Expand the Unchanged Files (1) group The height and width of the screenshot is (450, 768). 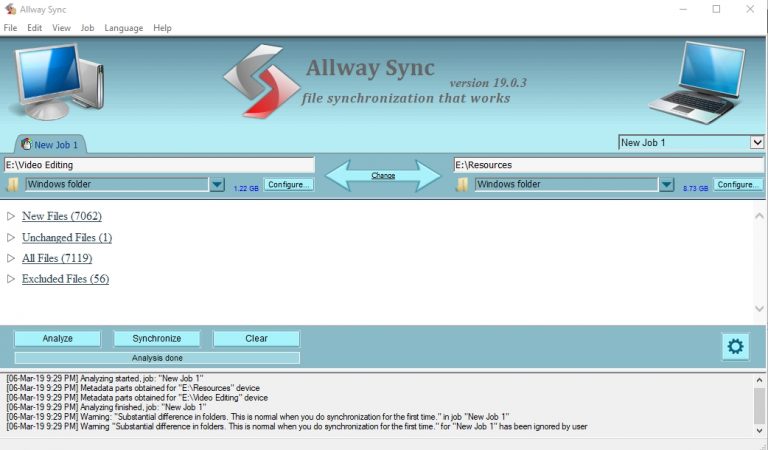[x=11, y=238]
